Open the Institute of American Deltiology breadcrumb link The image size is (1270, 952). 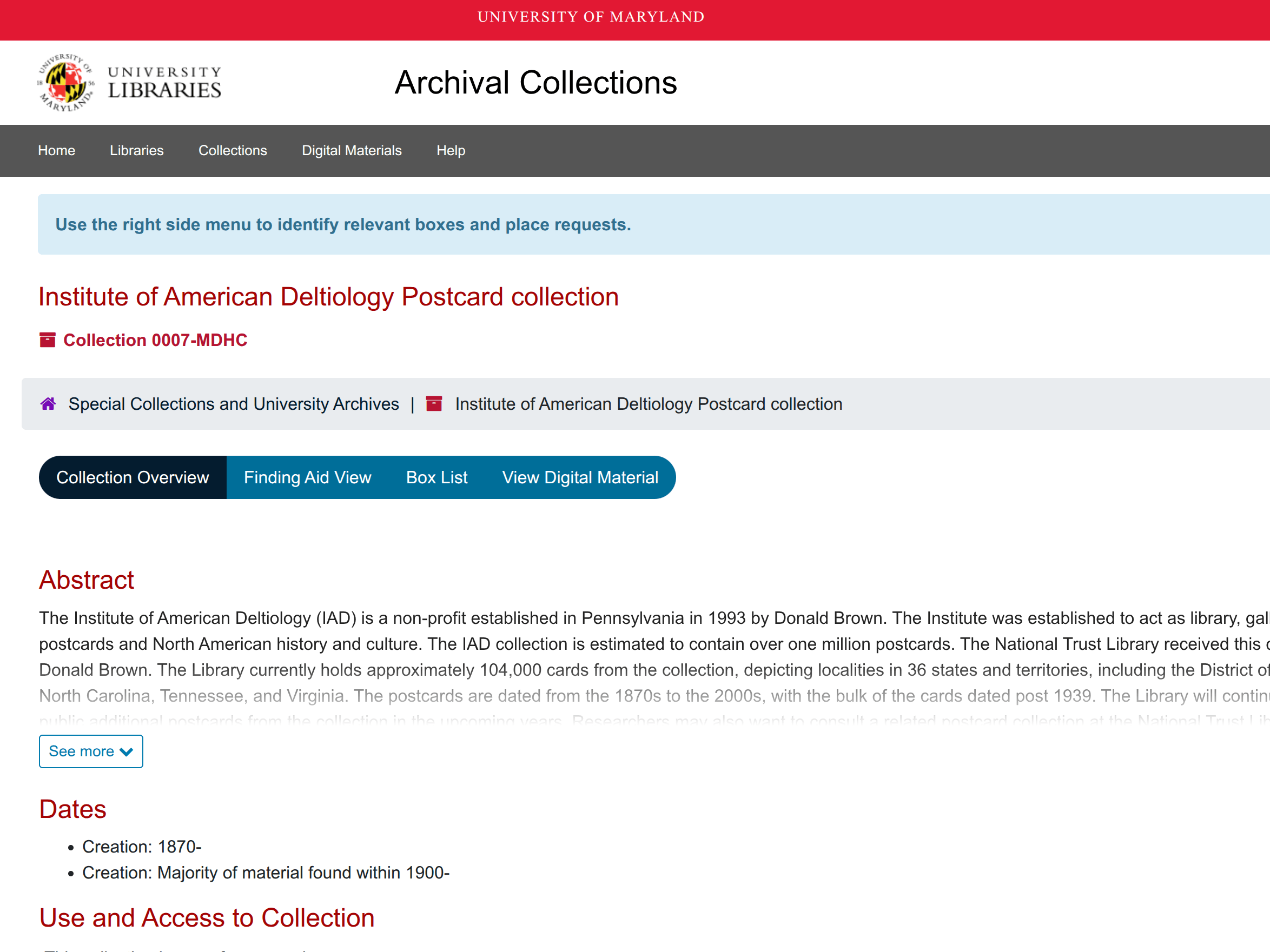648,403
